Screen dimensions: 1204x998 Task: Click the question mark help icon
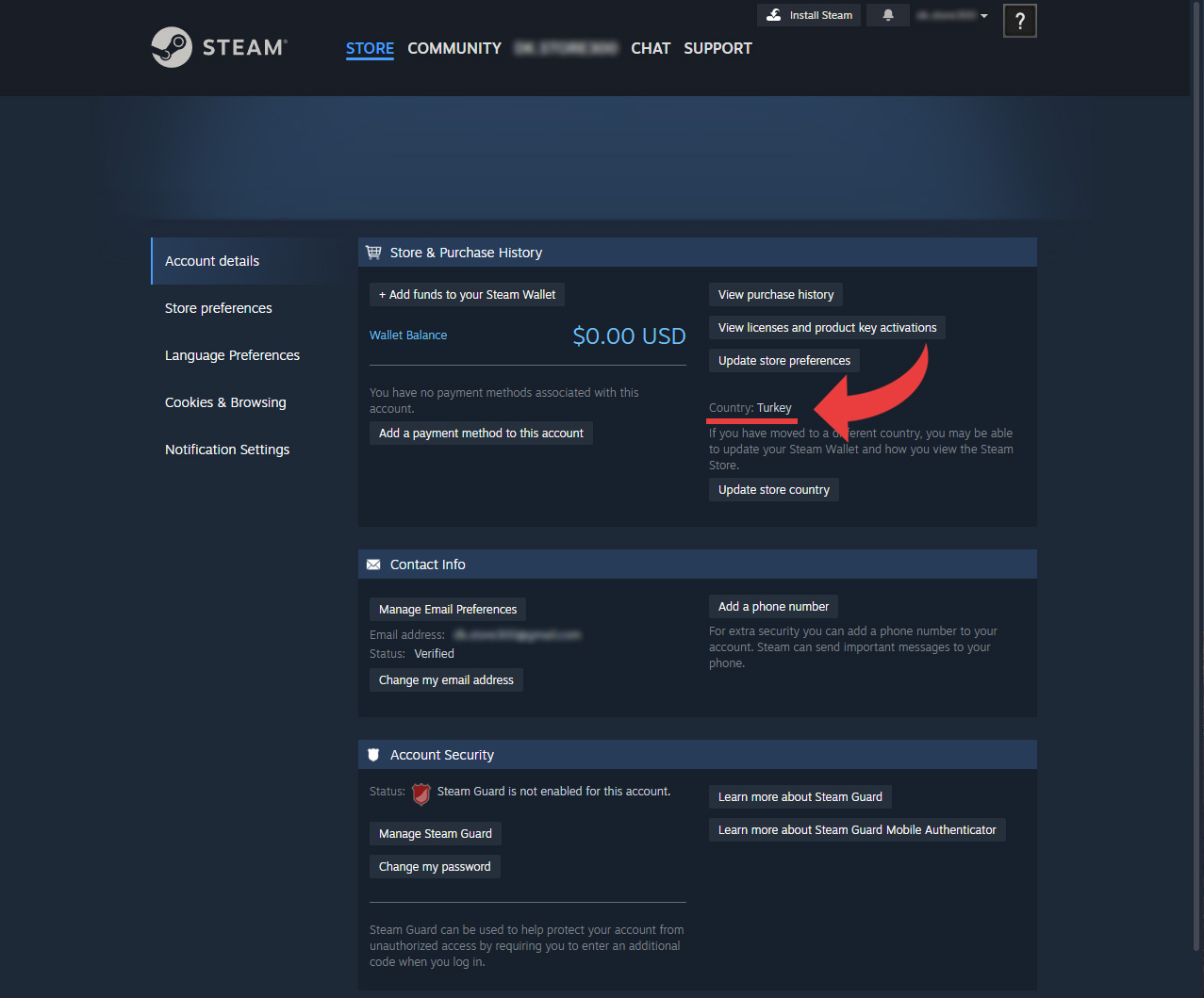pos(1019,21)
